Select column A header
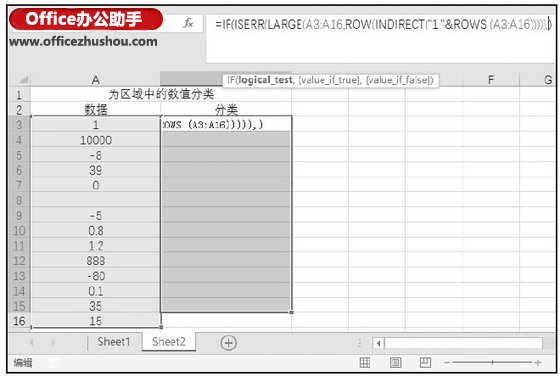This screenshot has width=560, height=377. (95, 79)
